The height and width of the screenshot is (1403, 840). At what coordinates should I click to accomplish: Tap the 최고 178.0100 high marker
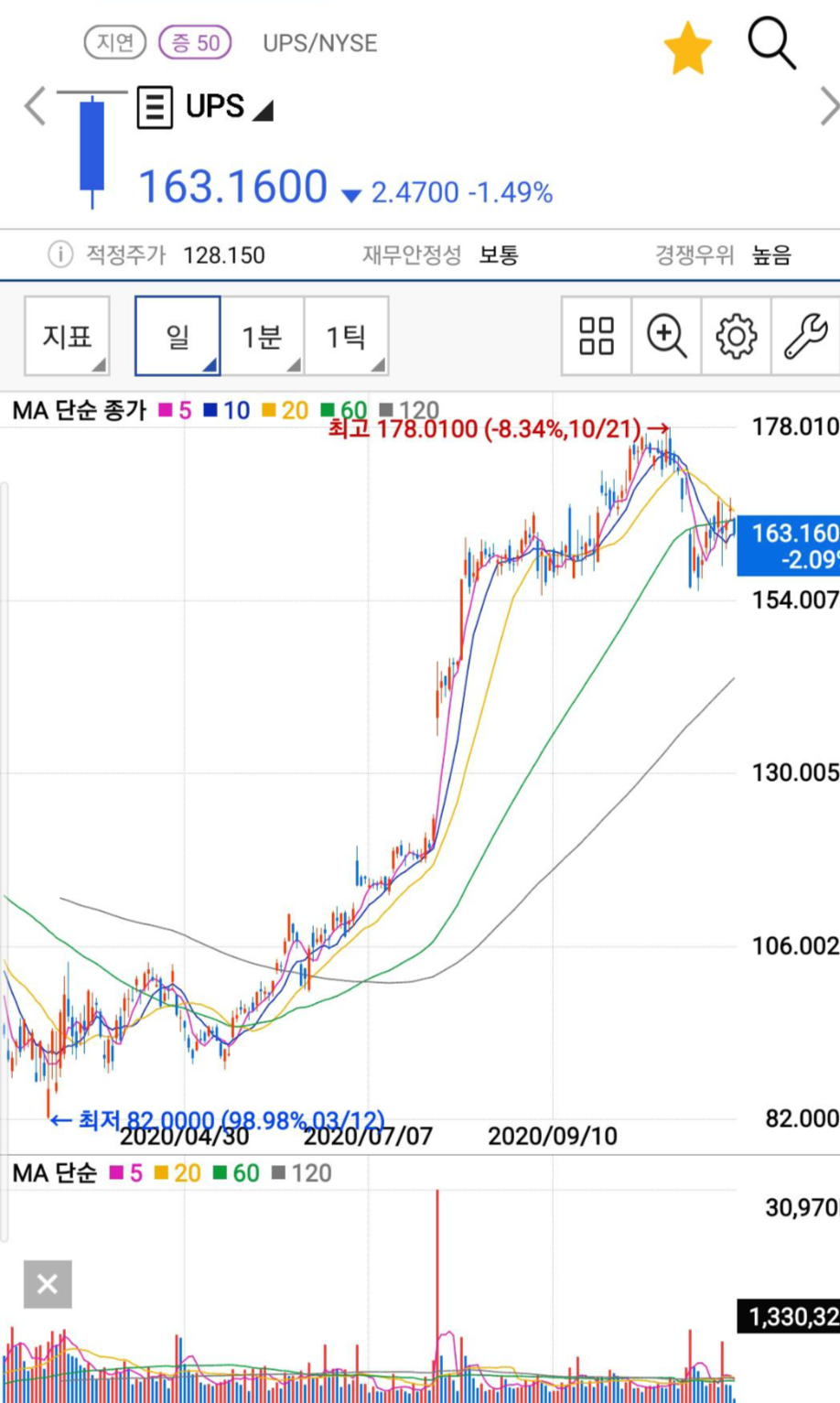[499, 428]
